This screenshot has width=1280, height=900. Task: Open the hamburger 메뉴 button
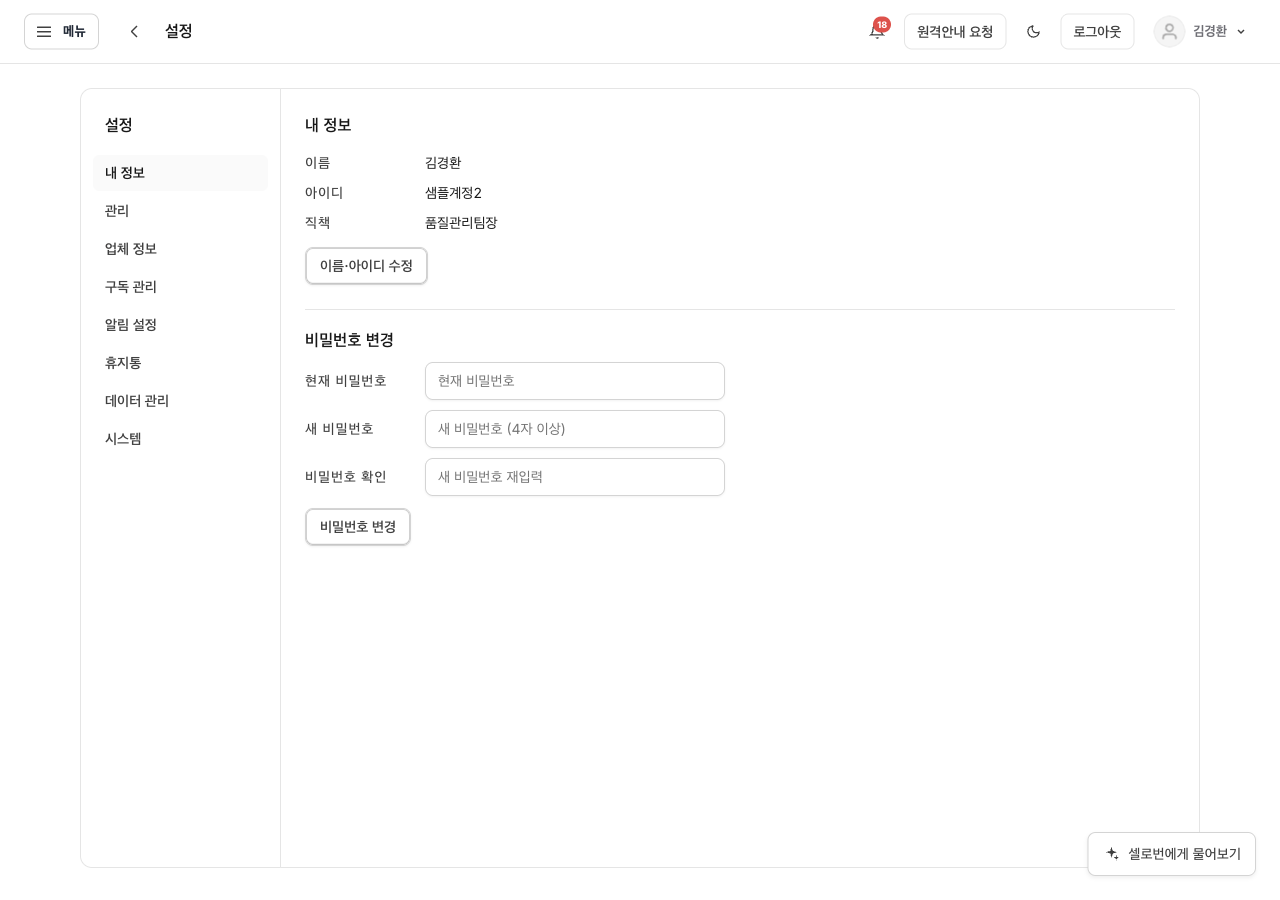(x=61, y=31)
